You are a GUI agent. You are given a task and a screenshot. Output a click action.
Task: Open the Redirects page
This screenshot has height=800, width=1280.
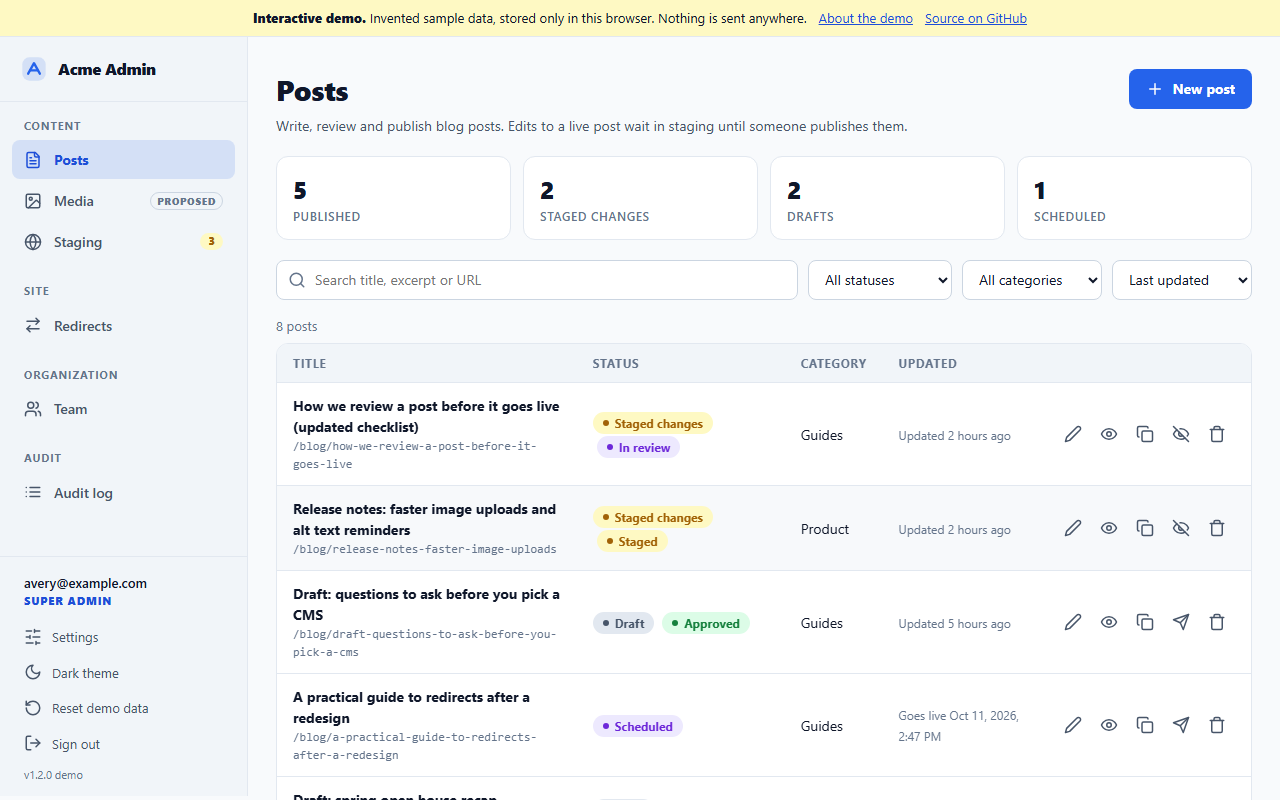click(x=124, y=326)
